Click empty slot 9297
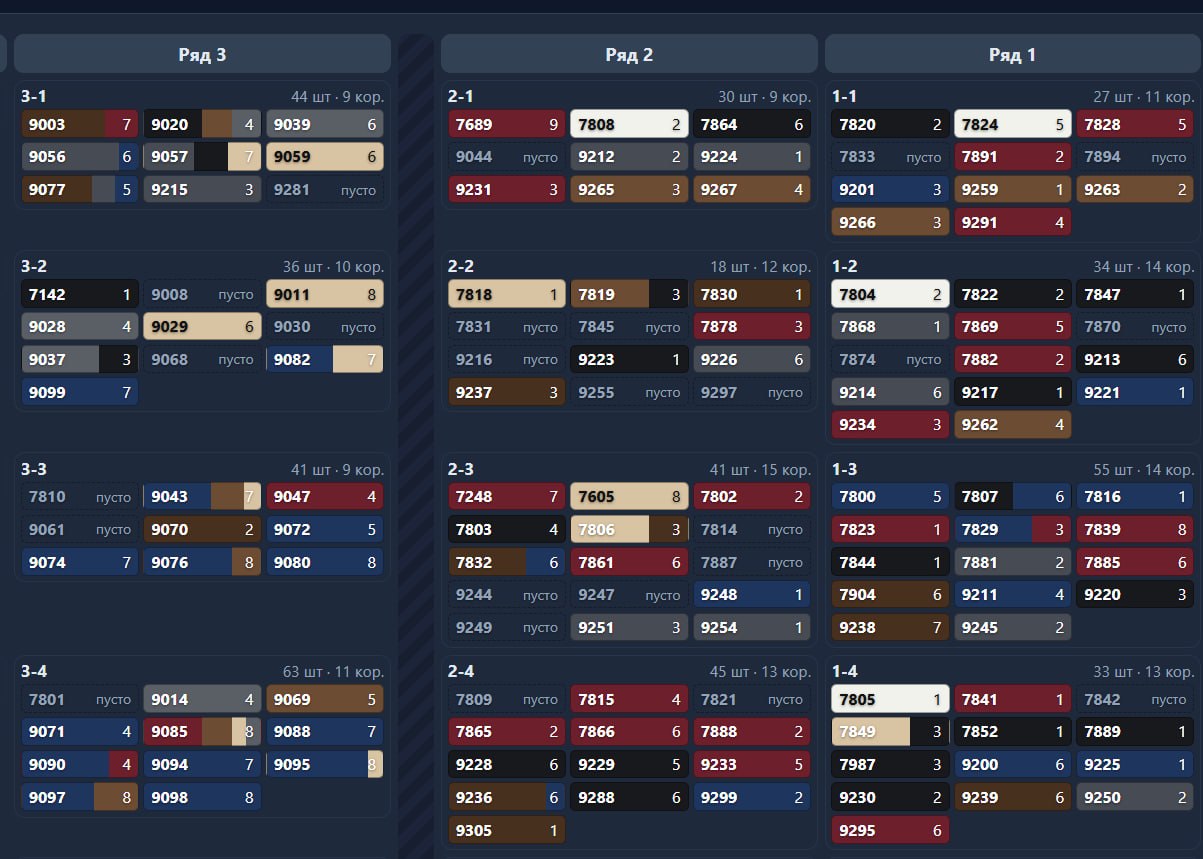The height and width of the screenshot is (859, 1203). point(752,392)
